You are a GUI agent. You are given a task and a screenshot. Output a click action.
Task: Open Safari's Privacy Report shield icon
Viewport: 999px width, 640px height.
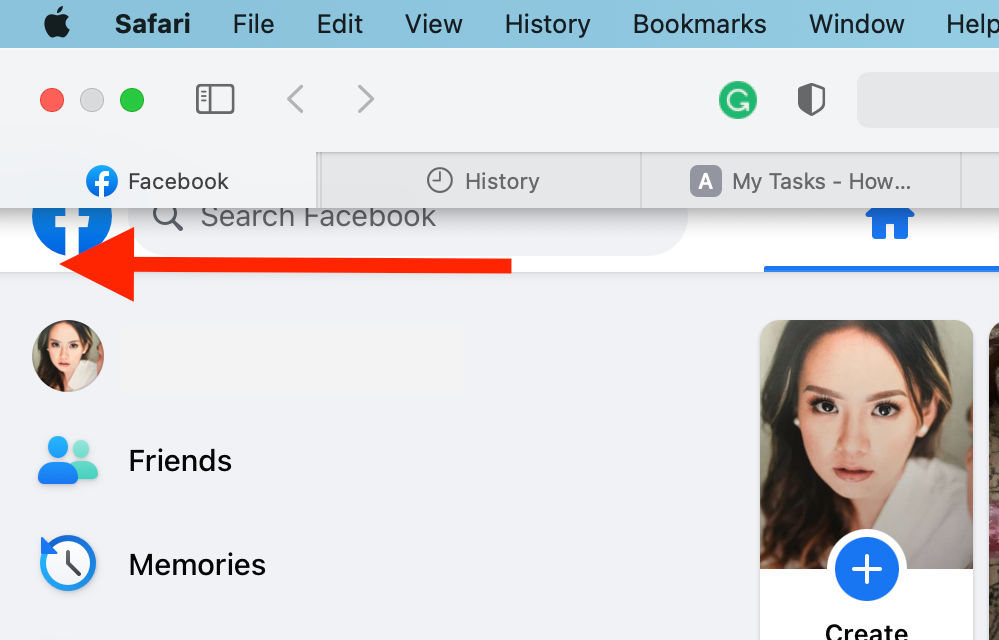811,99
